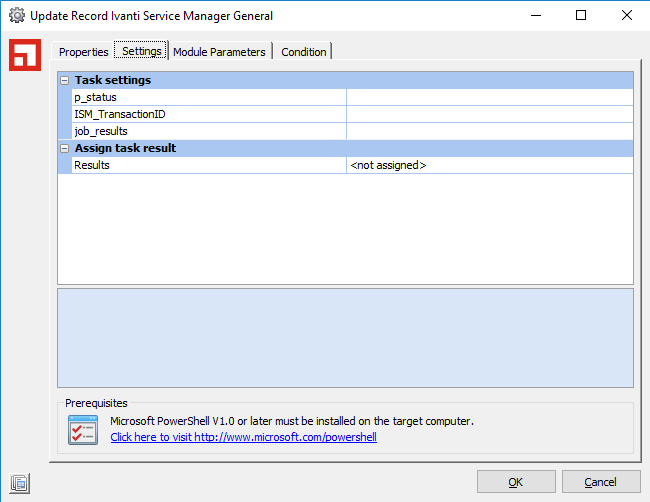Click the bottom-left window list icon
This screenshot has height=502, width=650.
[19, 483]
